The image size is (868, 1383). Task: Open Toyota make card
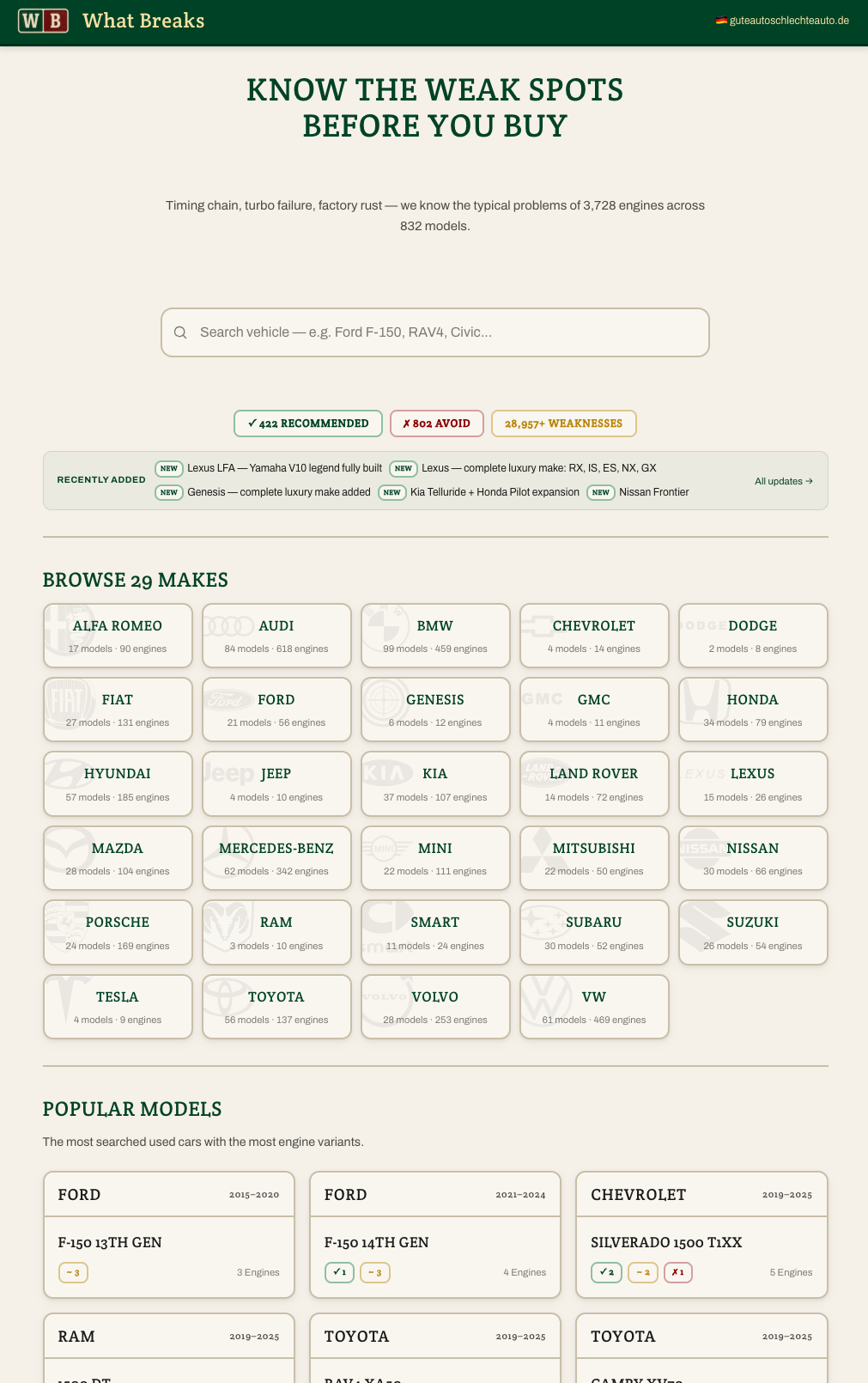pos(276,1007)
